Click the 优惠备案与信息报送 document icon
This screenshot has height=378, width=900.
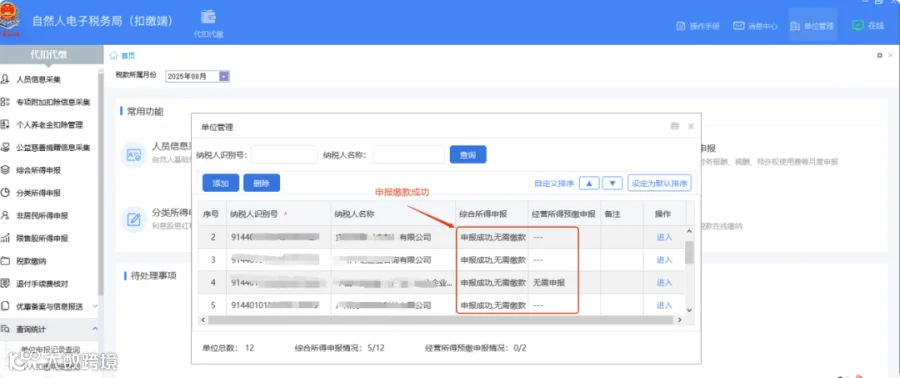coord(5,306)
